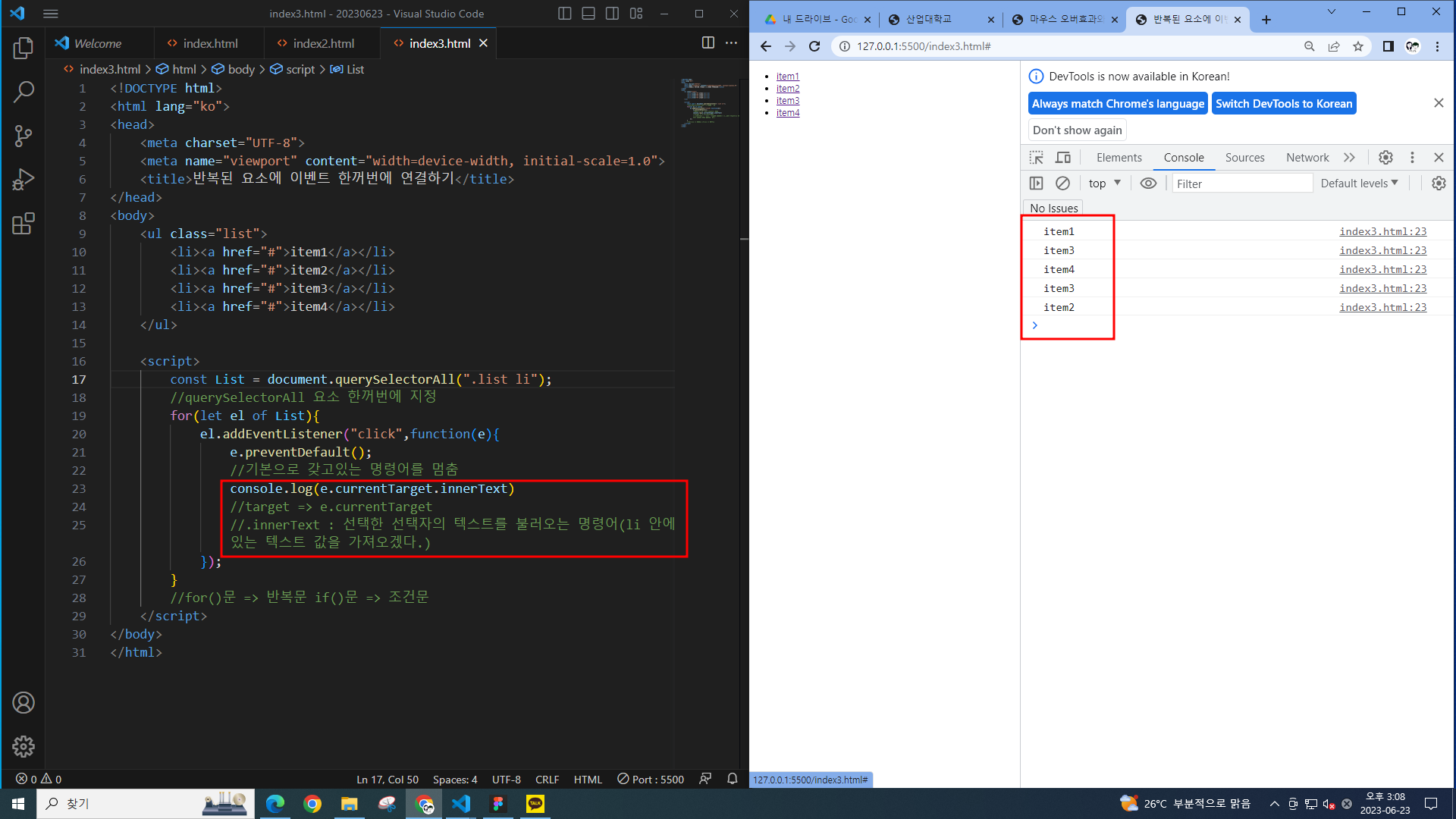Open the Run and Debug view
This screenshot has width=1456, height=819.
(x=24, y=180)
